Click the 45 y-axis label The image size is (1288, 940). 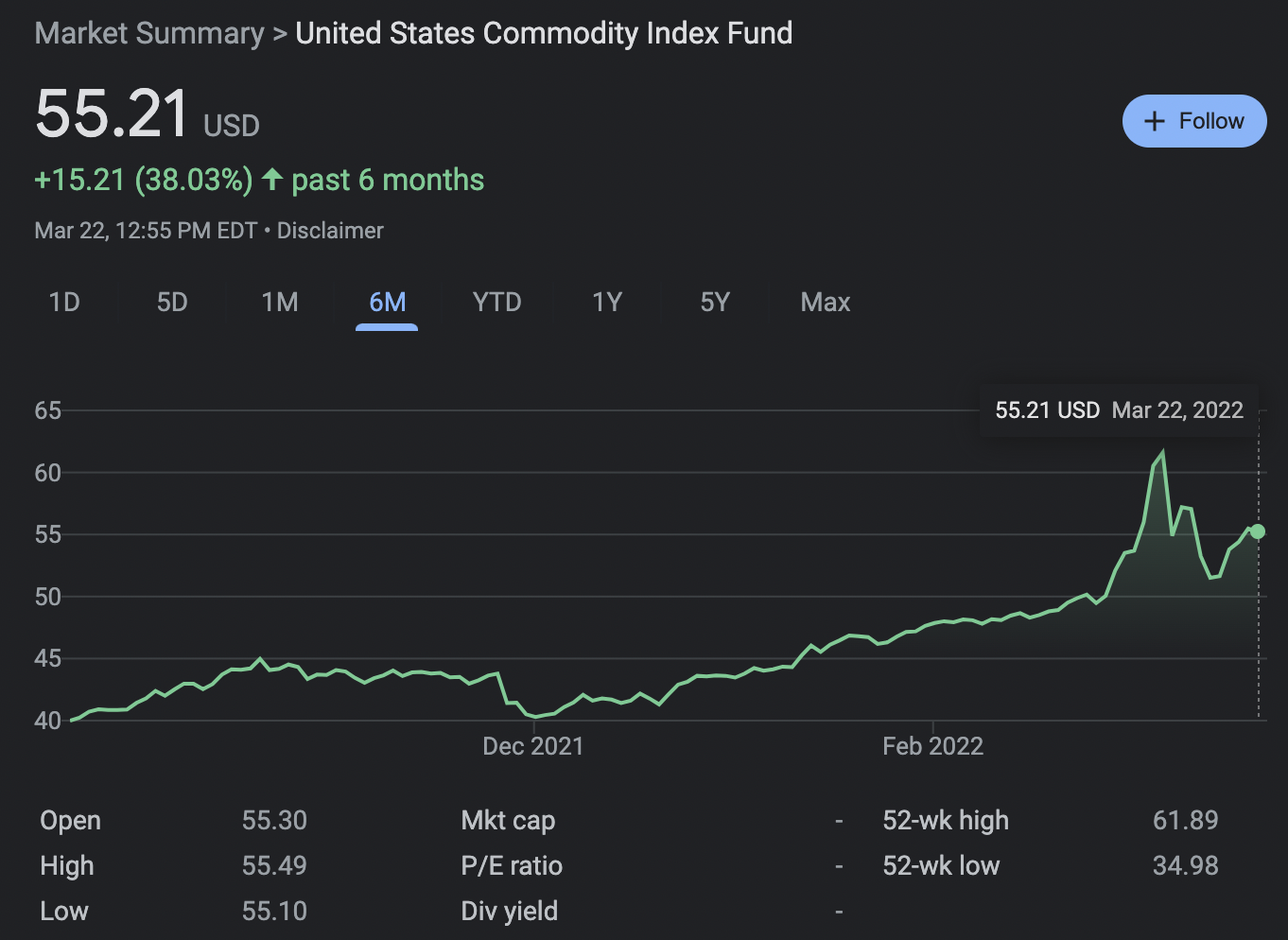[48, 658]
